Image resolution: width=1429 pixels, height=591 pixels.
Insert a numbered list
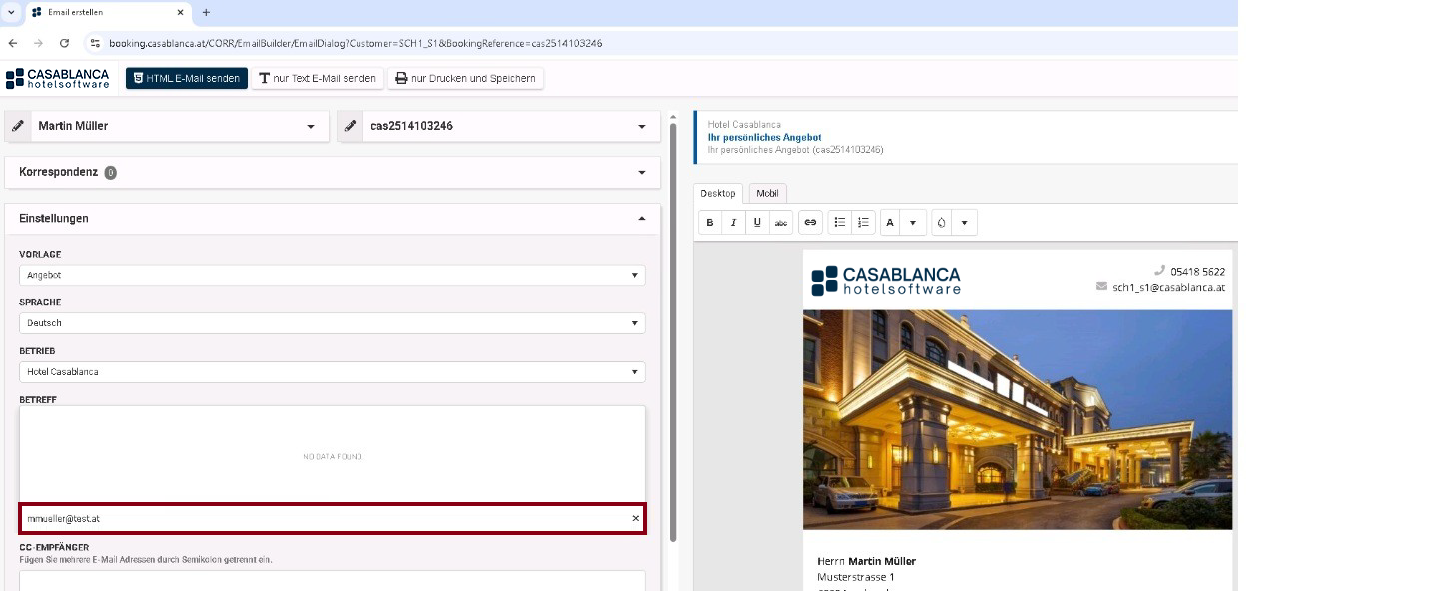click(x=864, y=223)
